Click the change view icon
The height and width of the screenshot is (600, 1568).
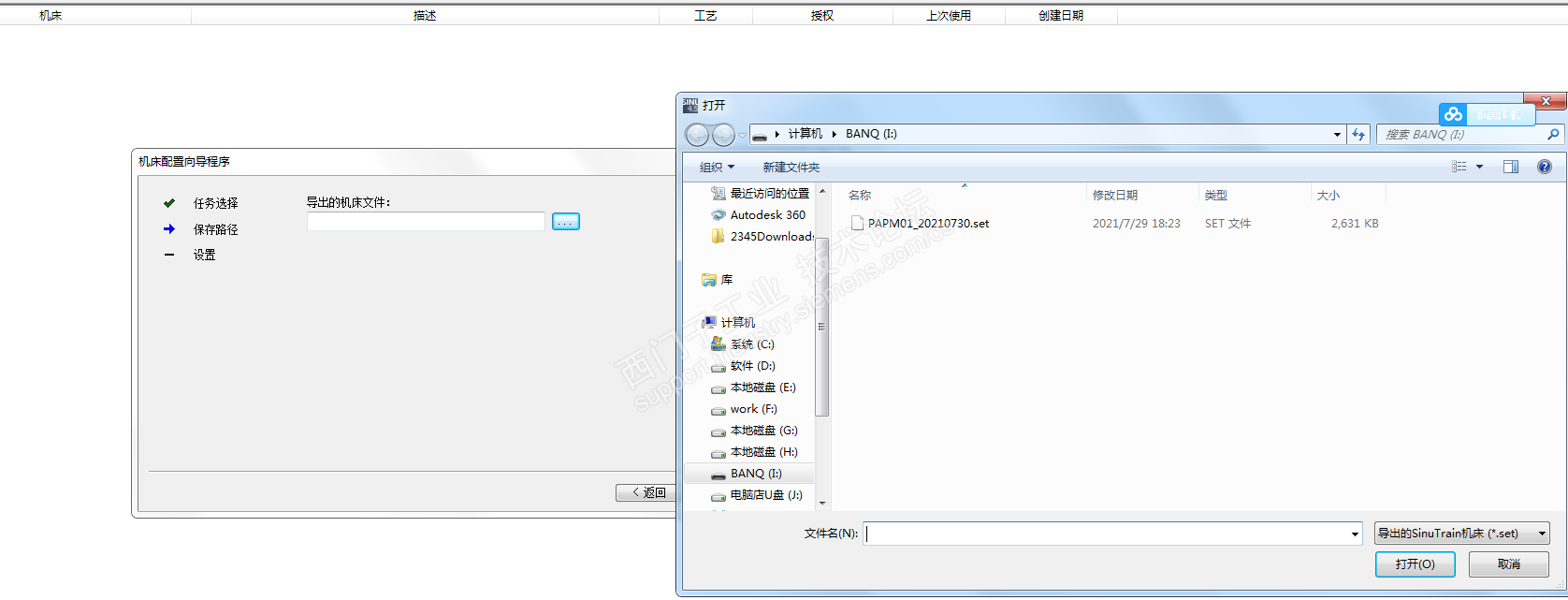coord(1459,167)
